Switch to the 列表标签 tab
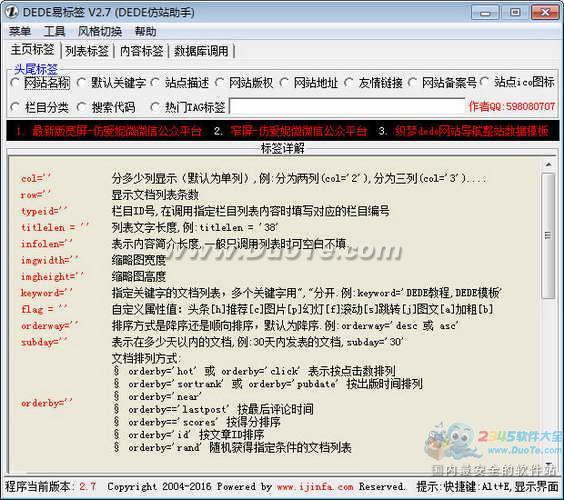This screenshot has width=564, height=500. pos(87,51)
